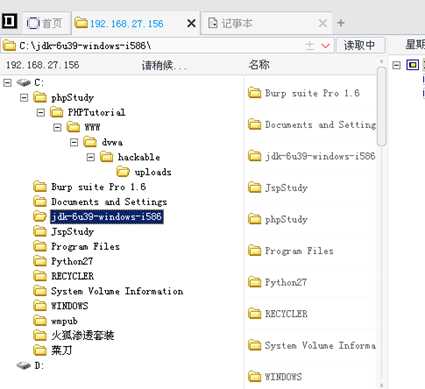
Task: Collapse the C: drive node
Action: click(7, 83)
